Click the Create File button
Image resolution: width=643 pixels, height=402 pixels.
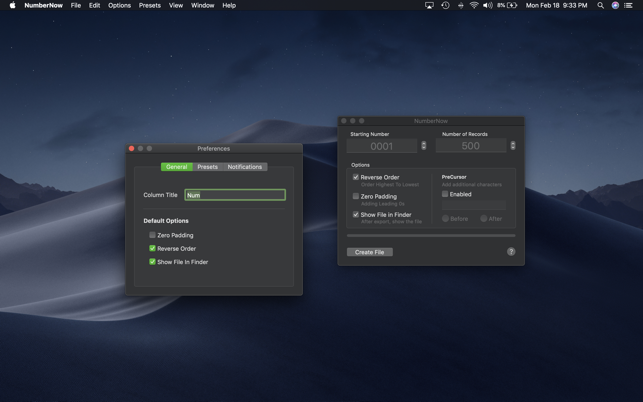click(x=369, y=252)
